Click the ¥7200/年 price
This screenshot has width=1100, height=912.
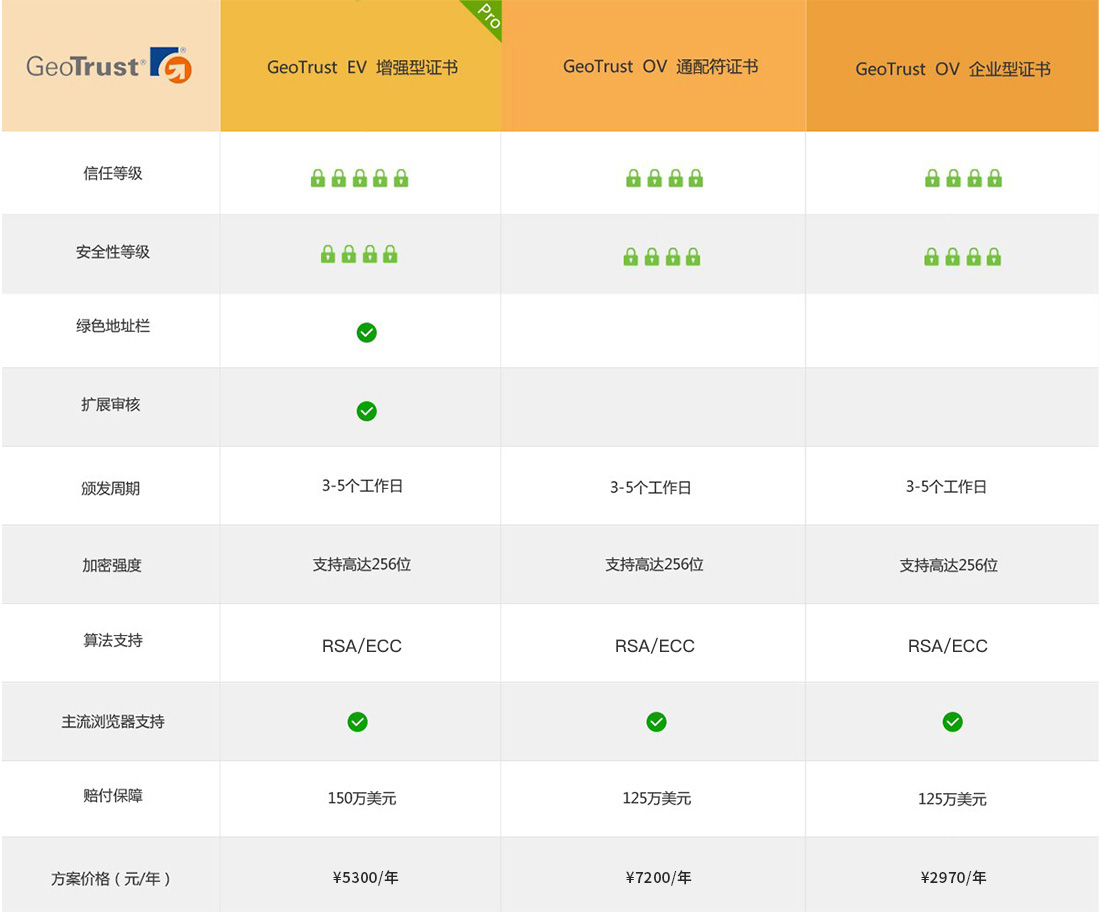[658, 878]
